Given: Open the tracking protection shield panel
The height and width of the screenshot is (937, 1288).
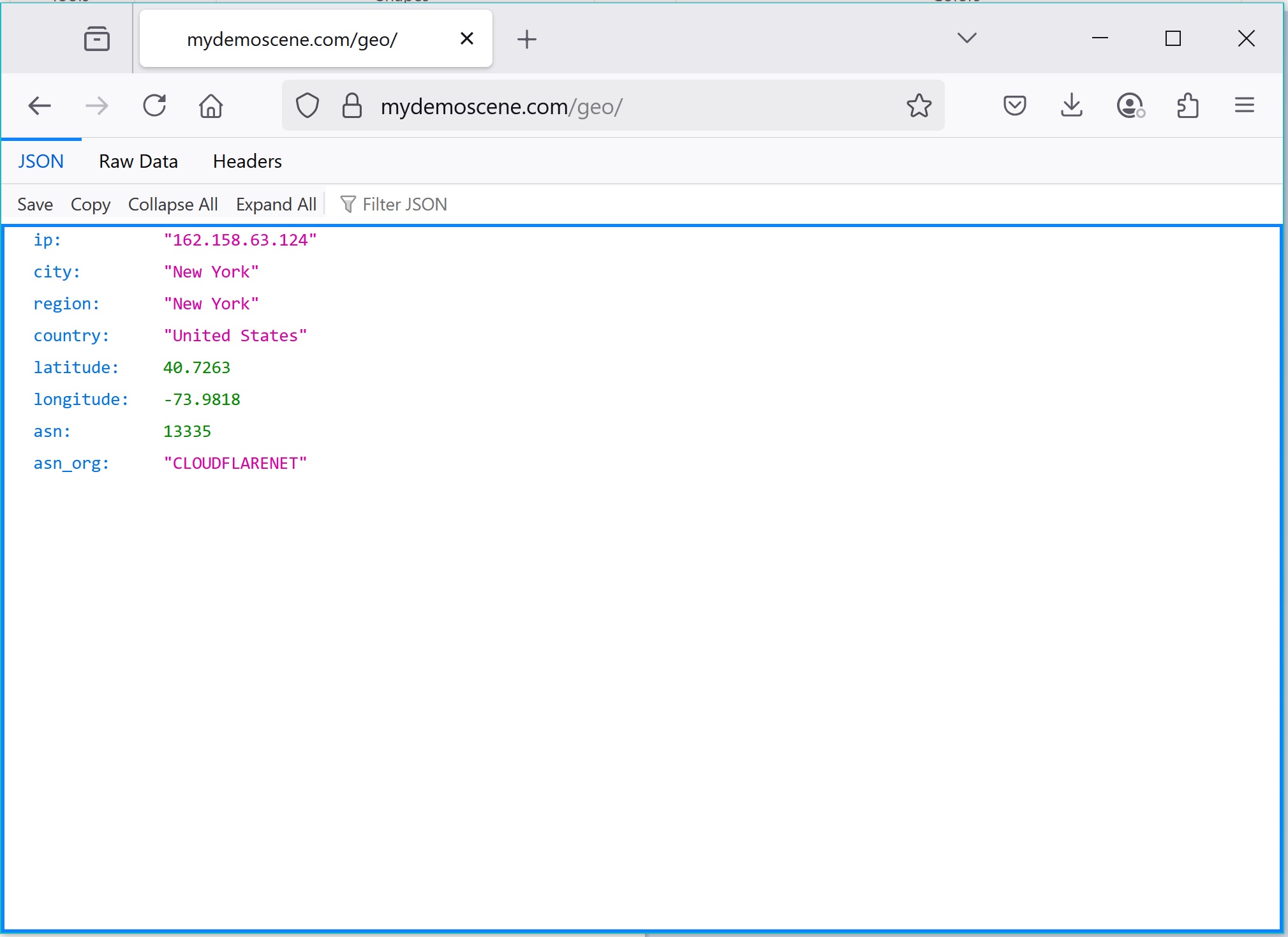Looking at the screenshot, I should coord(307,105).
